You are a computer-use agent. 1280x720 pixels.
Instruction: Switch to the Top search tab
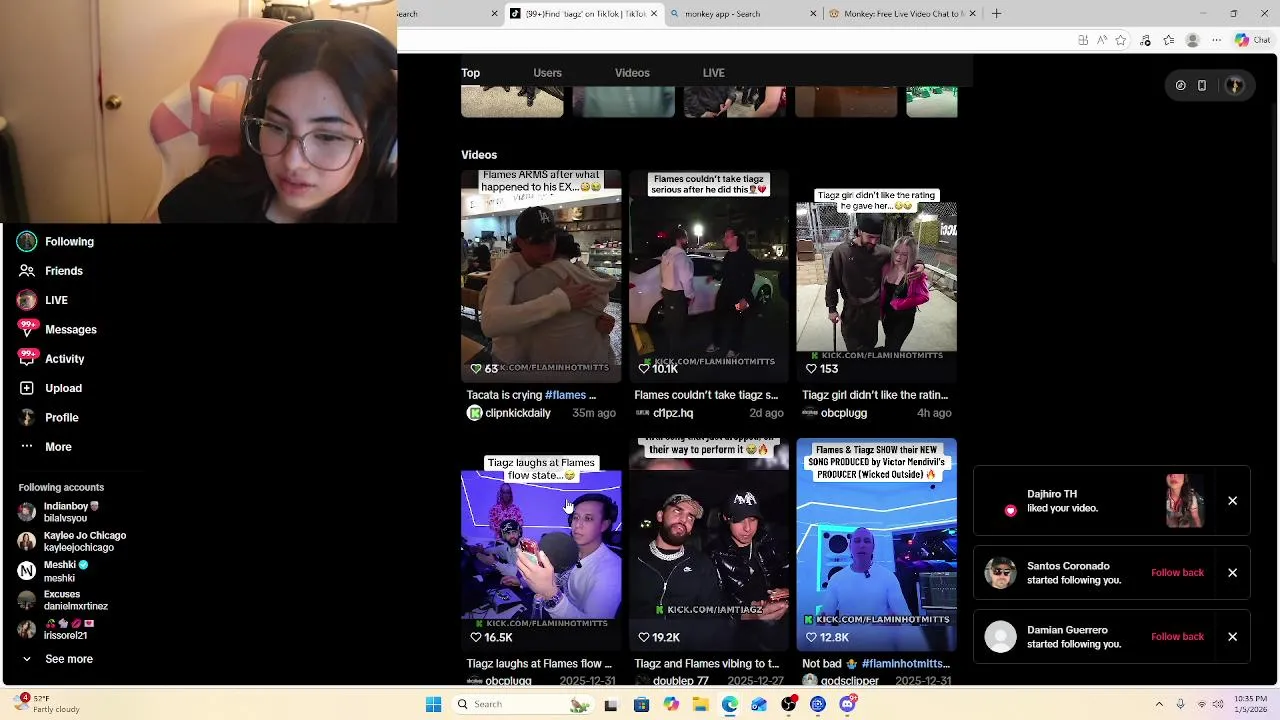471,73
